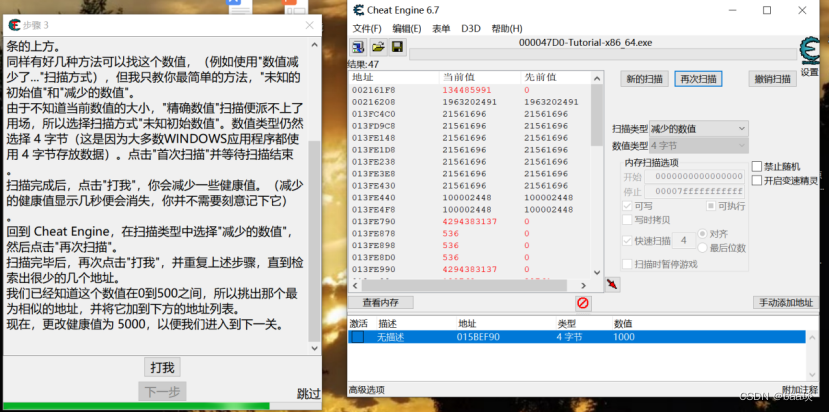This screenshot has height=412, width=829.
Task: Click the 查看内存 button
Action: (380, 303)
